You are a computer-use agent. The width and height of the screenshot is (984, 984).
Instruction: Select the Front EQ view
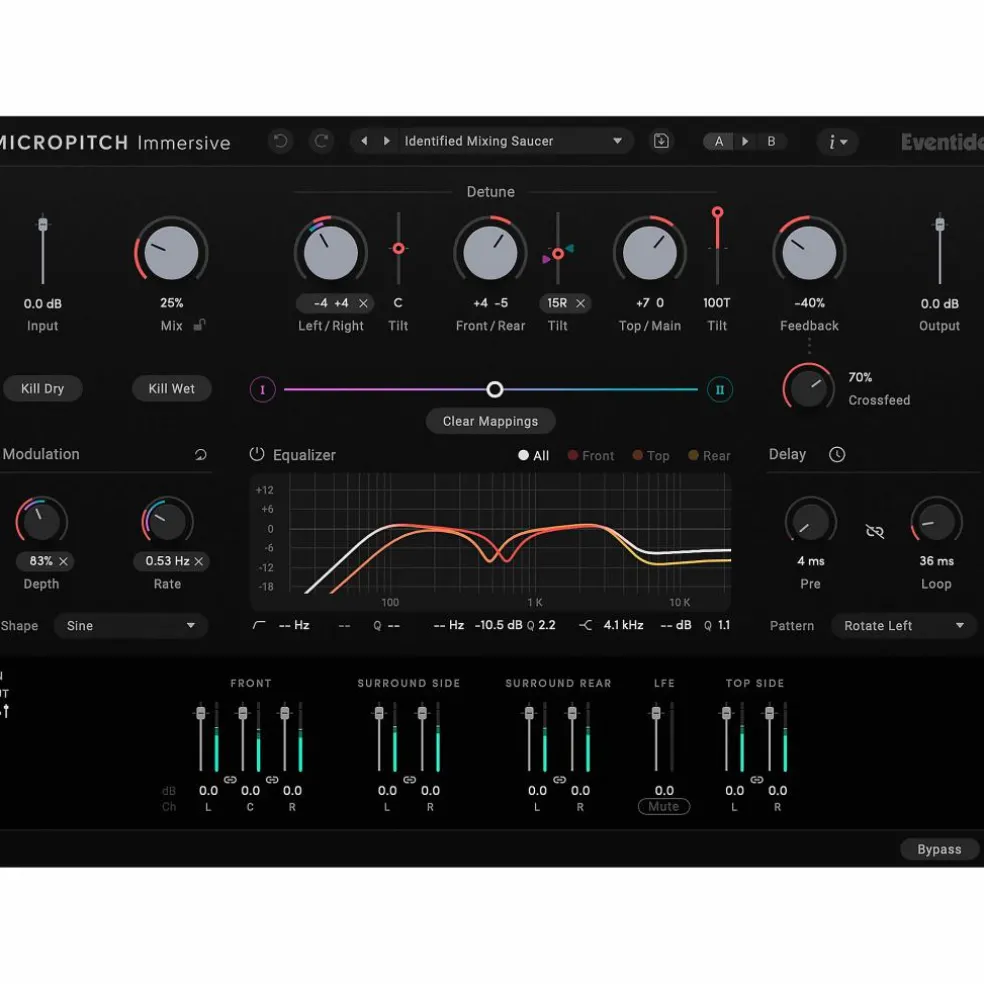point(591,456)
